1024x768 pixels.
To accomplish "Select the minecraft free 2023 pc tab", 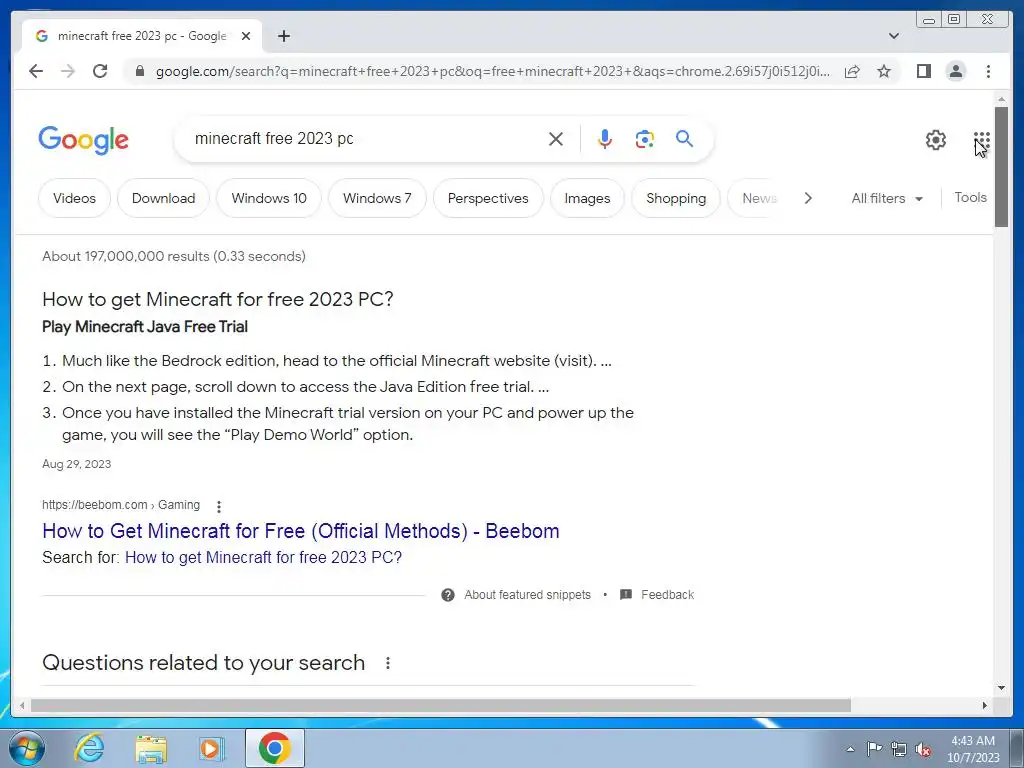I will (142, 36).
